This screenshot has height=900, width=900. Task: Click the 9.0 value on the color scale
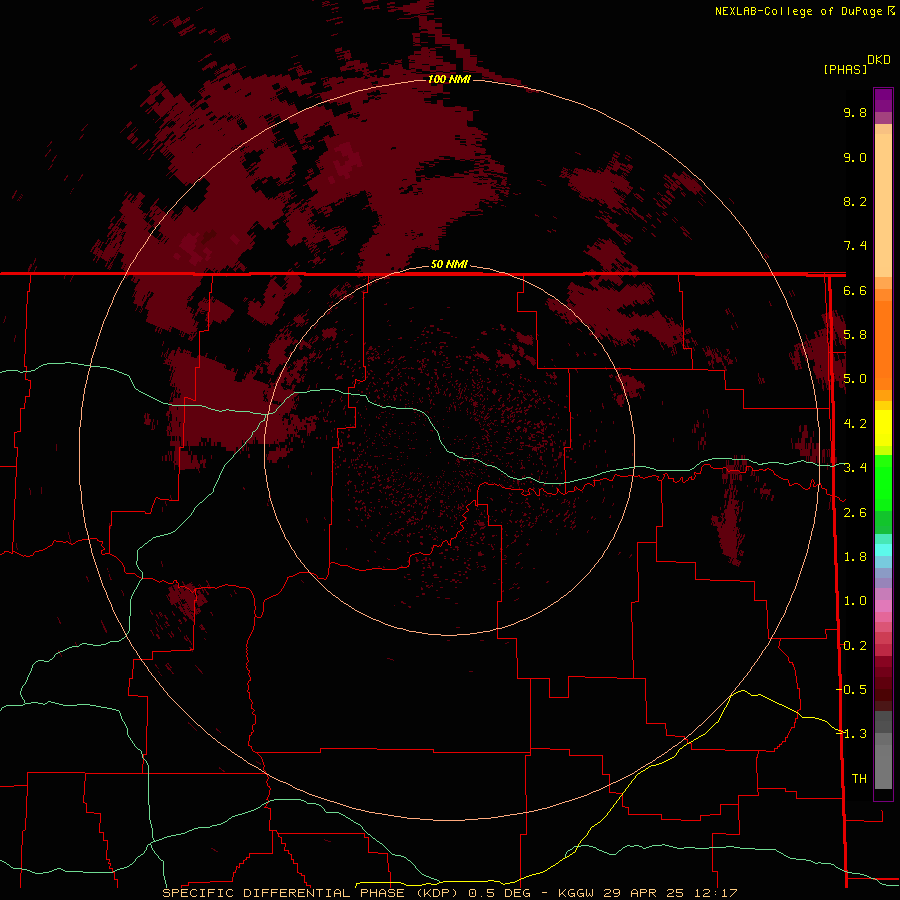click(x=855, y=157)
